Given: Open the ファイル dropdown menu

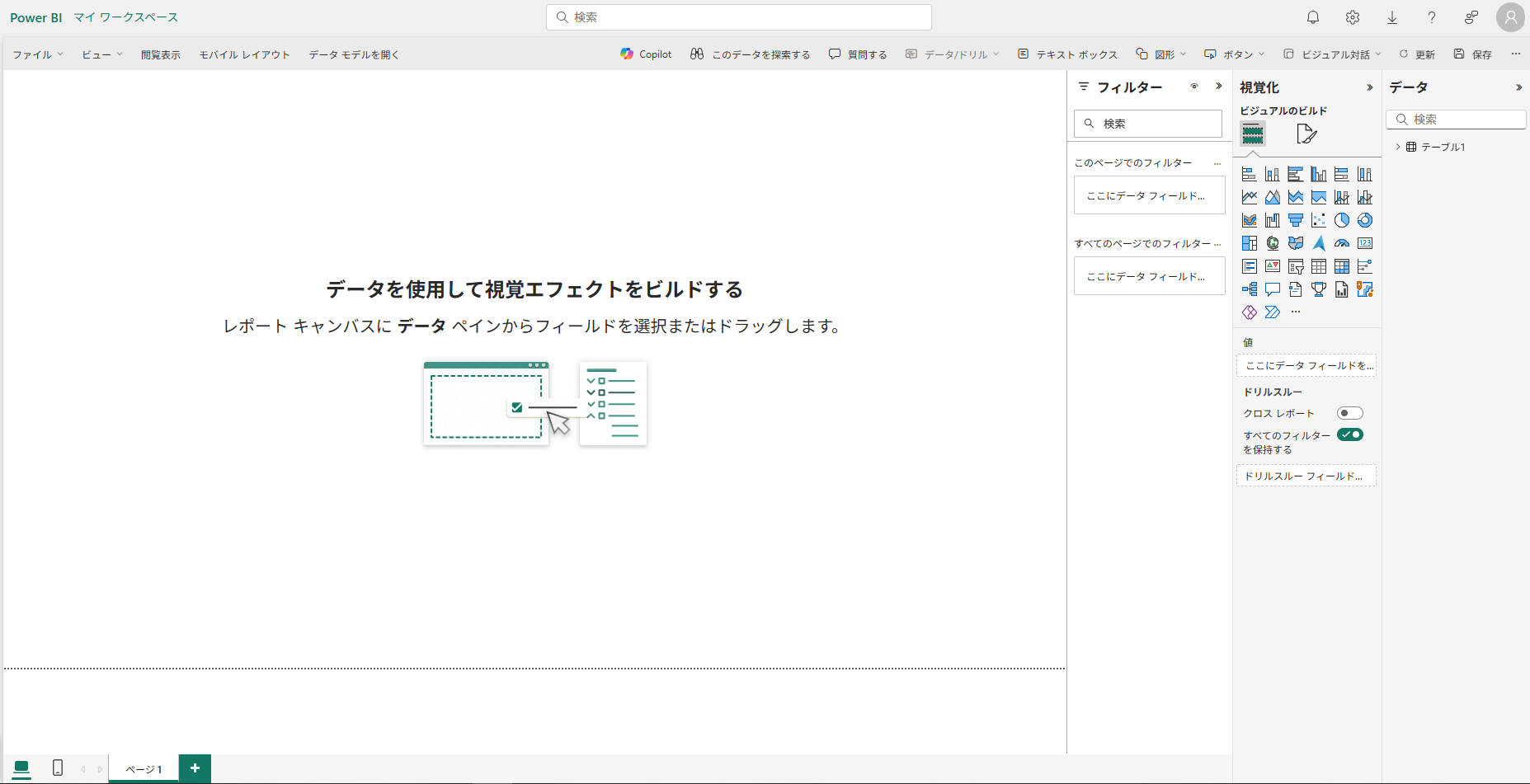Looking at the screenshot, I should click(x=37, y=54).
